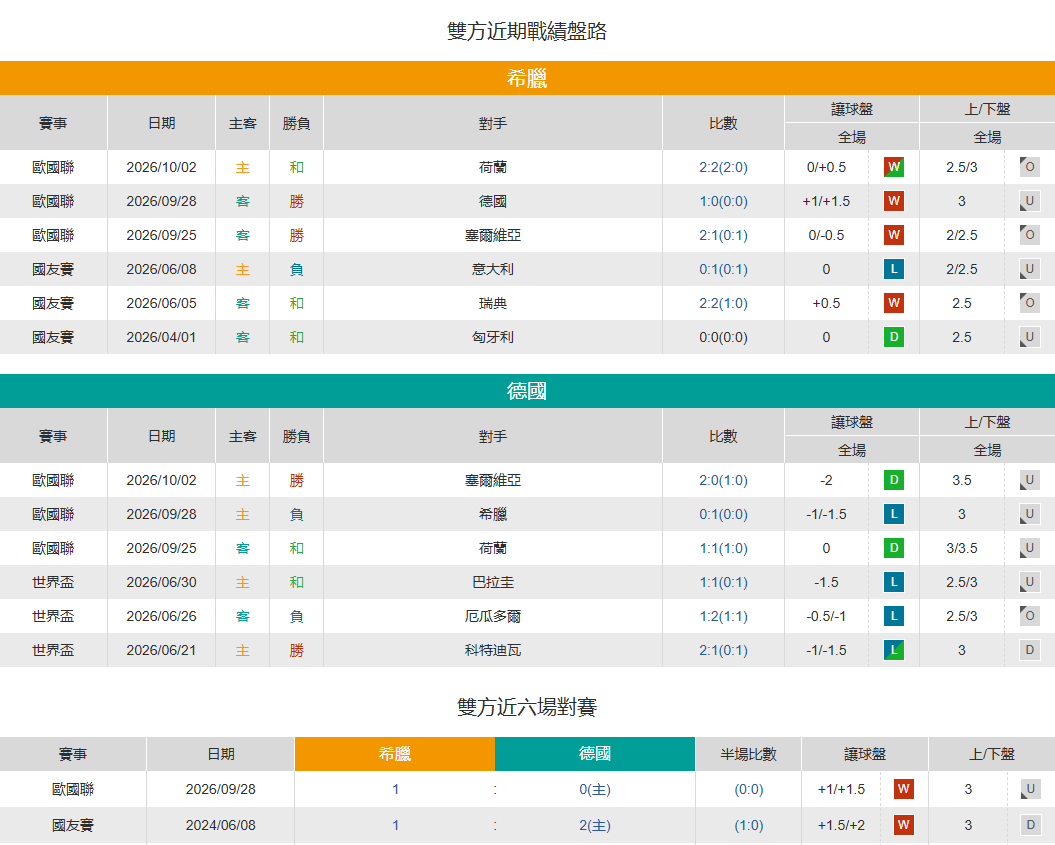
Task: Click the blue L badge in 意大利 row
Action: pos(894,269)
